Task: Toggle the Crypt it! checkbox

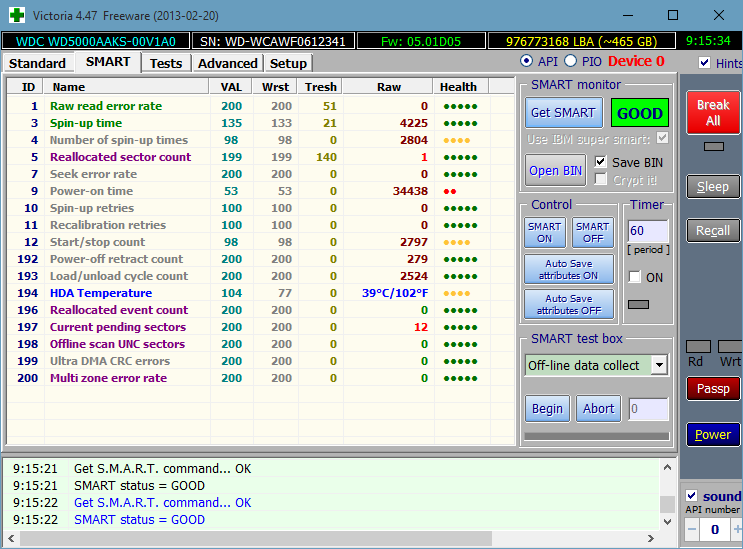Action: click(x=600, y=180)
